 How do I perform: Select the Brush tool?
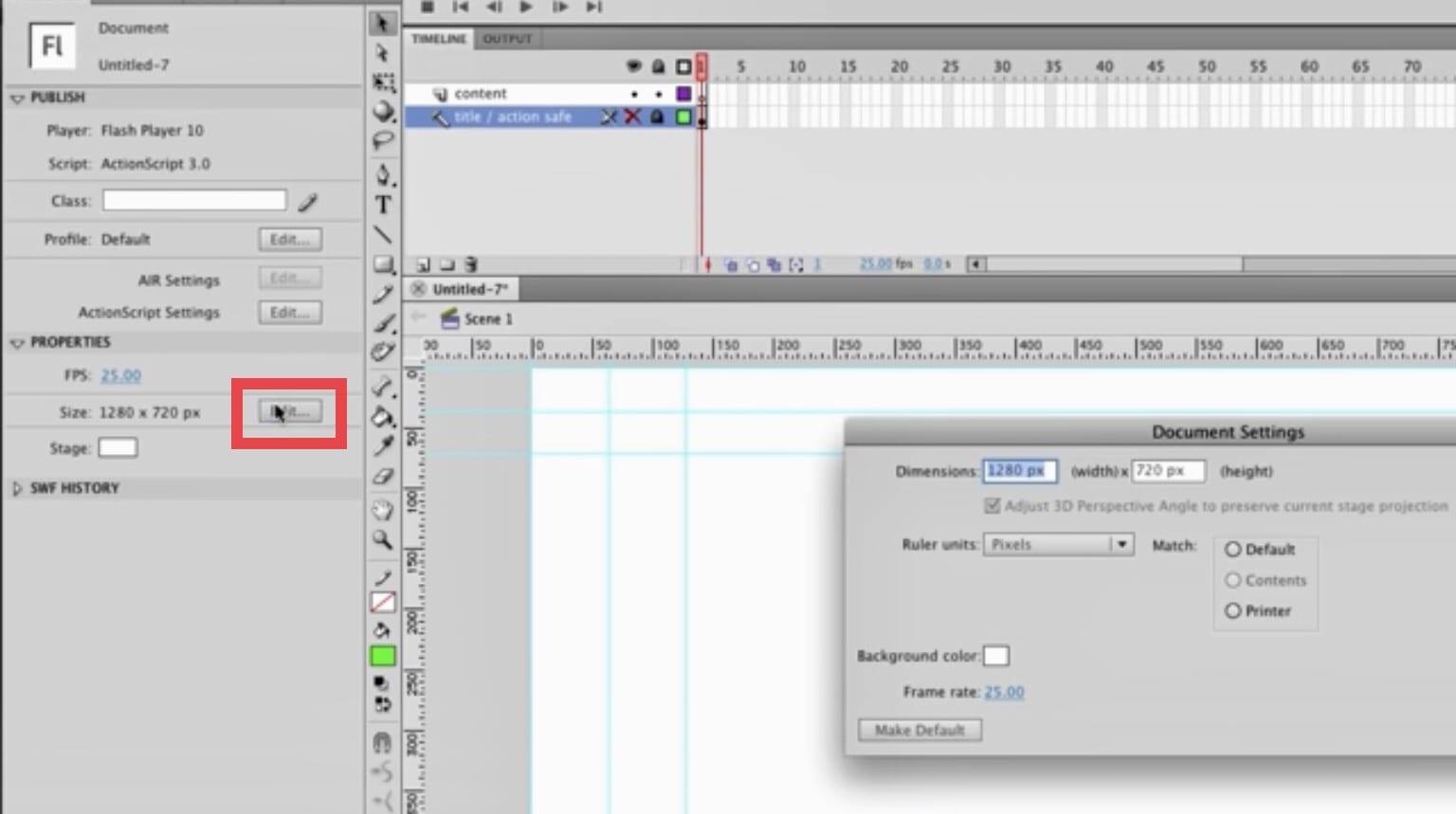click(383, 324)
